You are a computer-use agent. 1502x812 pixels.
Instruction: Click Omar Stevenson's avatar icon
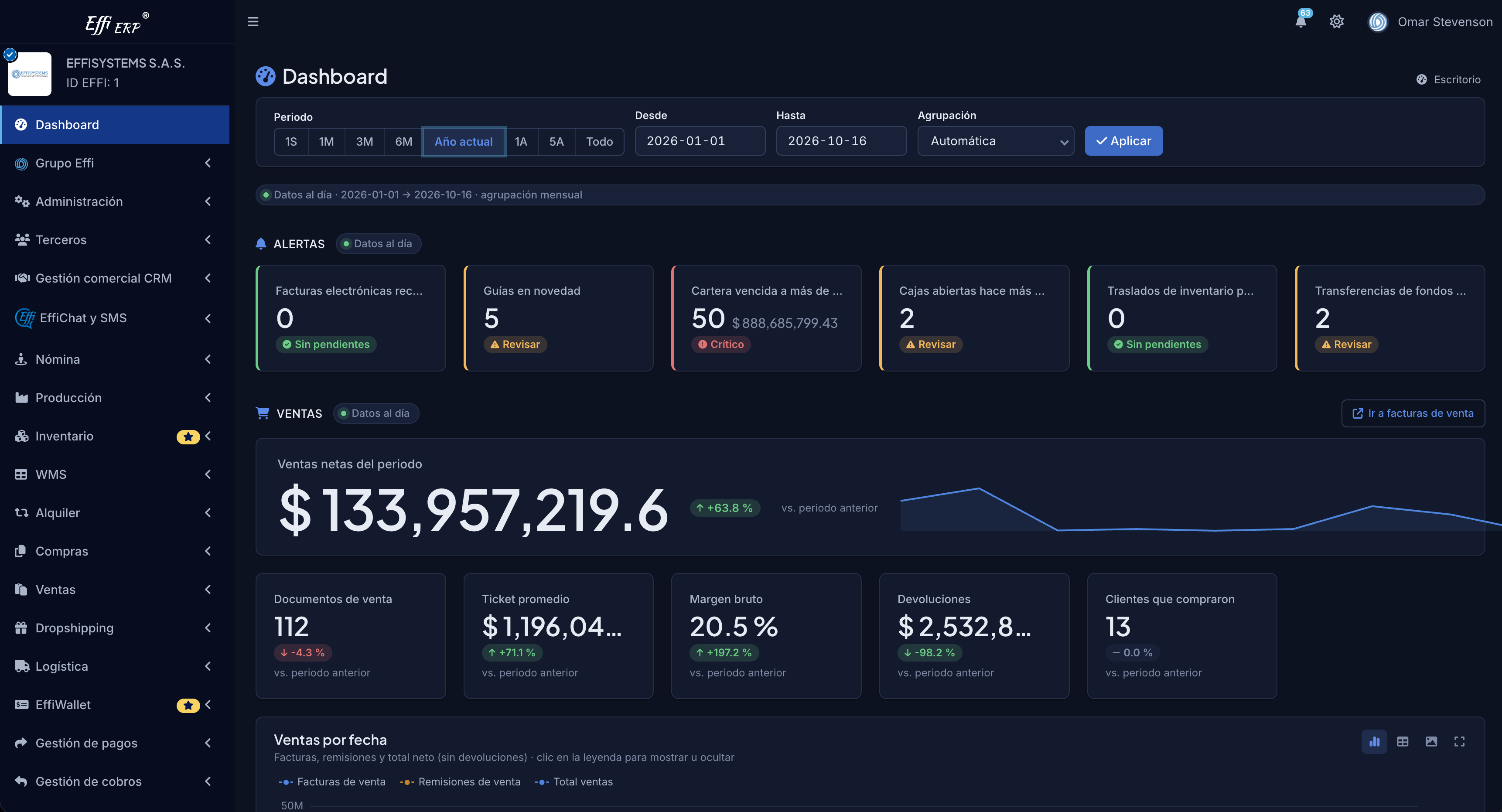[x=1378, y=22]
